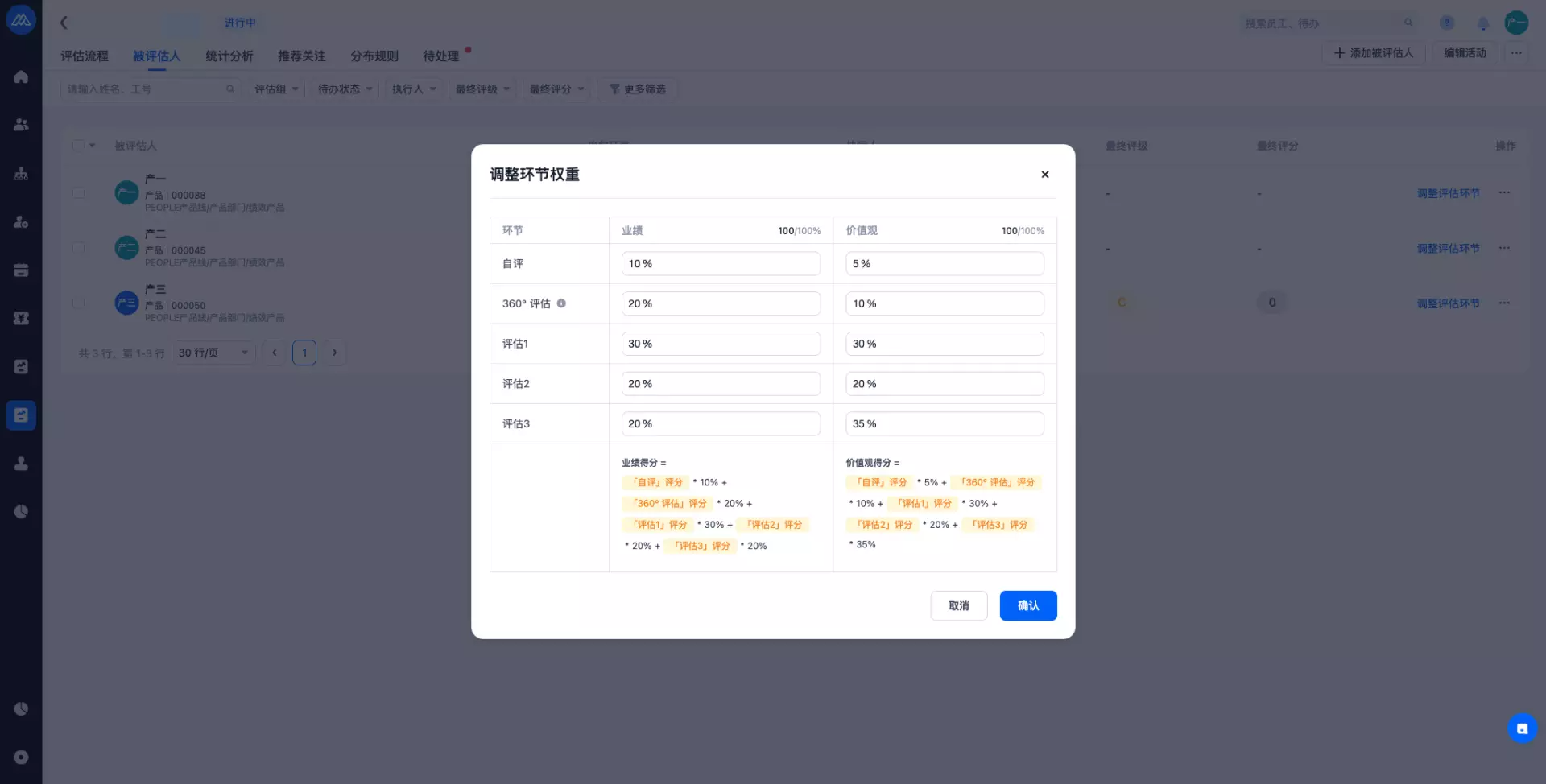Image resolution: width=1546 pixels, height=784 pixels.
Task: Close the 调整环节权重 dialog
Action: tap(1044, 175)
